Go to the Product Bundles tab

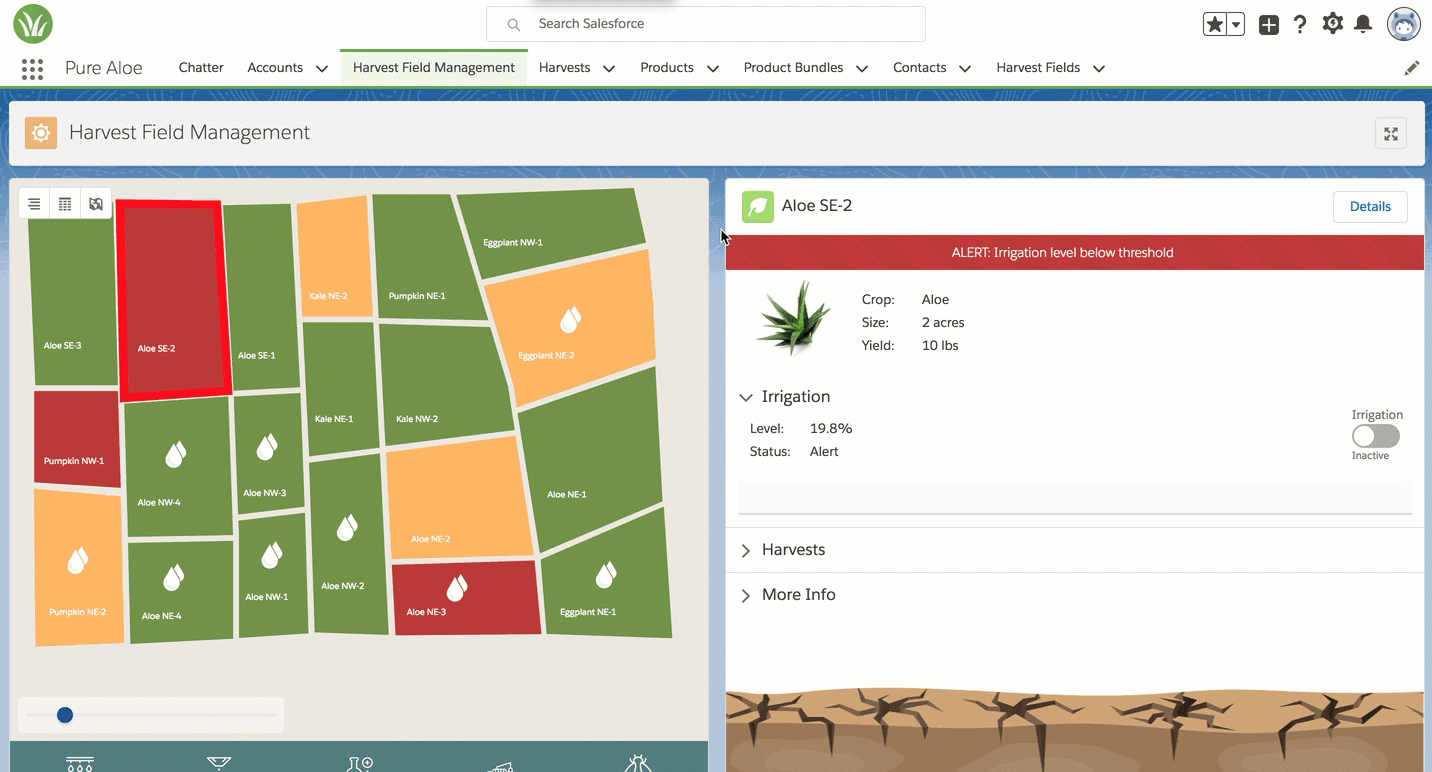click(x=793, y=68)
